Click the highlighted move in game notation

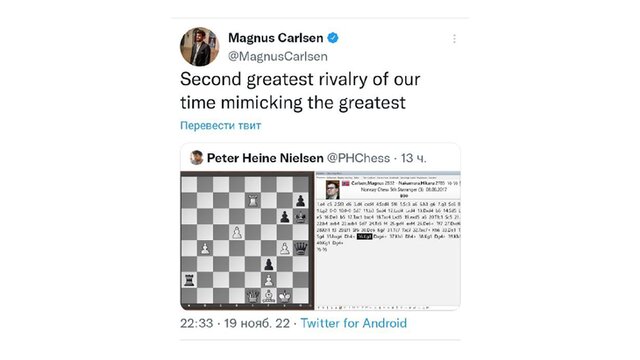pos(364,236)
